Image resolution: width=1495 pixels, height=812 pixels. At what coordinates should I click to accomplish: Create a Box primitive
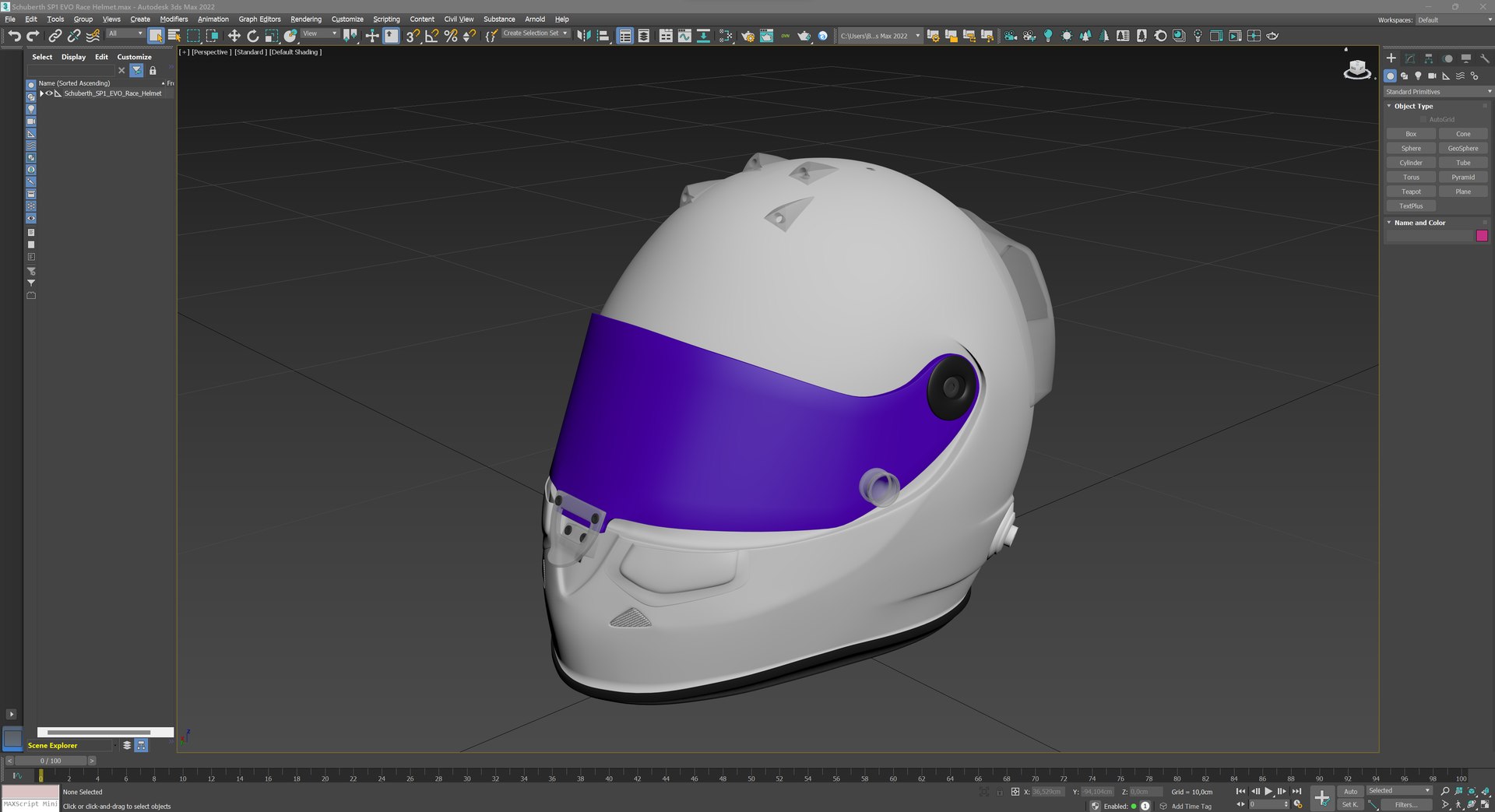pyautogui.click(x=1411, y=134)
